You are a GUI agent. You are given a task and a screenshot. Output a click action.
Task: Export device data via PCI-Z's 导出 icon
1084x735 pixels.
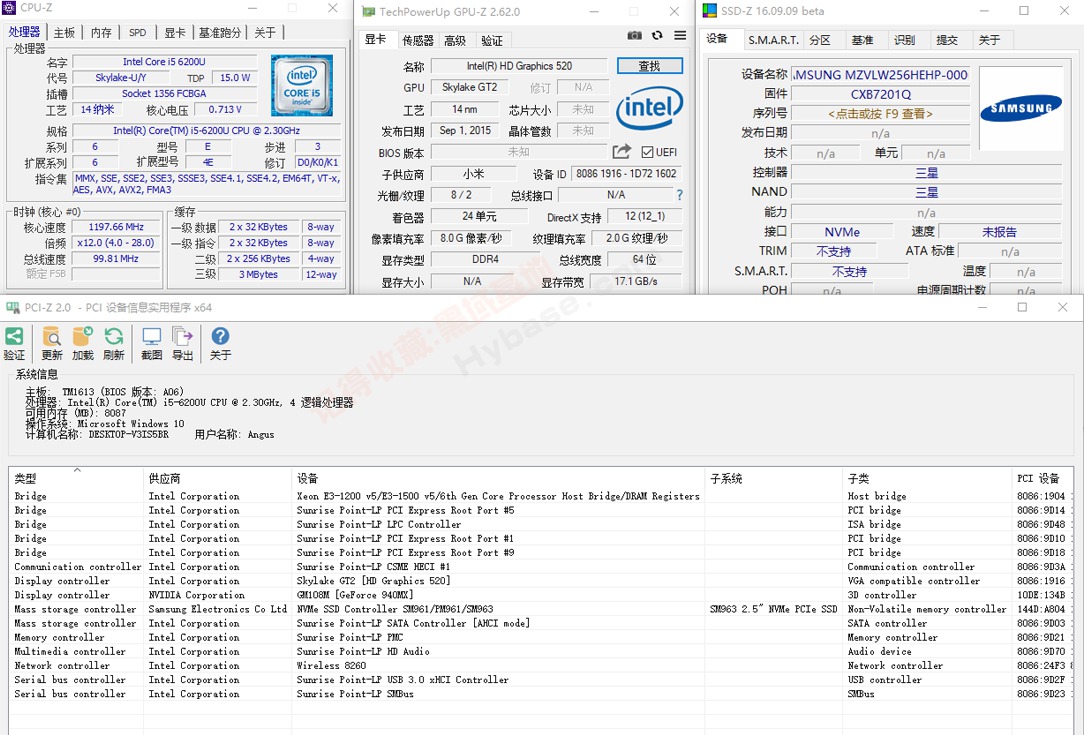(181, 338)
